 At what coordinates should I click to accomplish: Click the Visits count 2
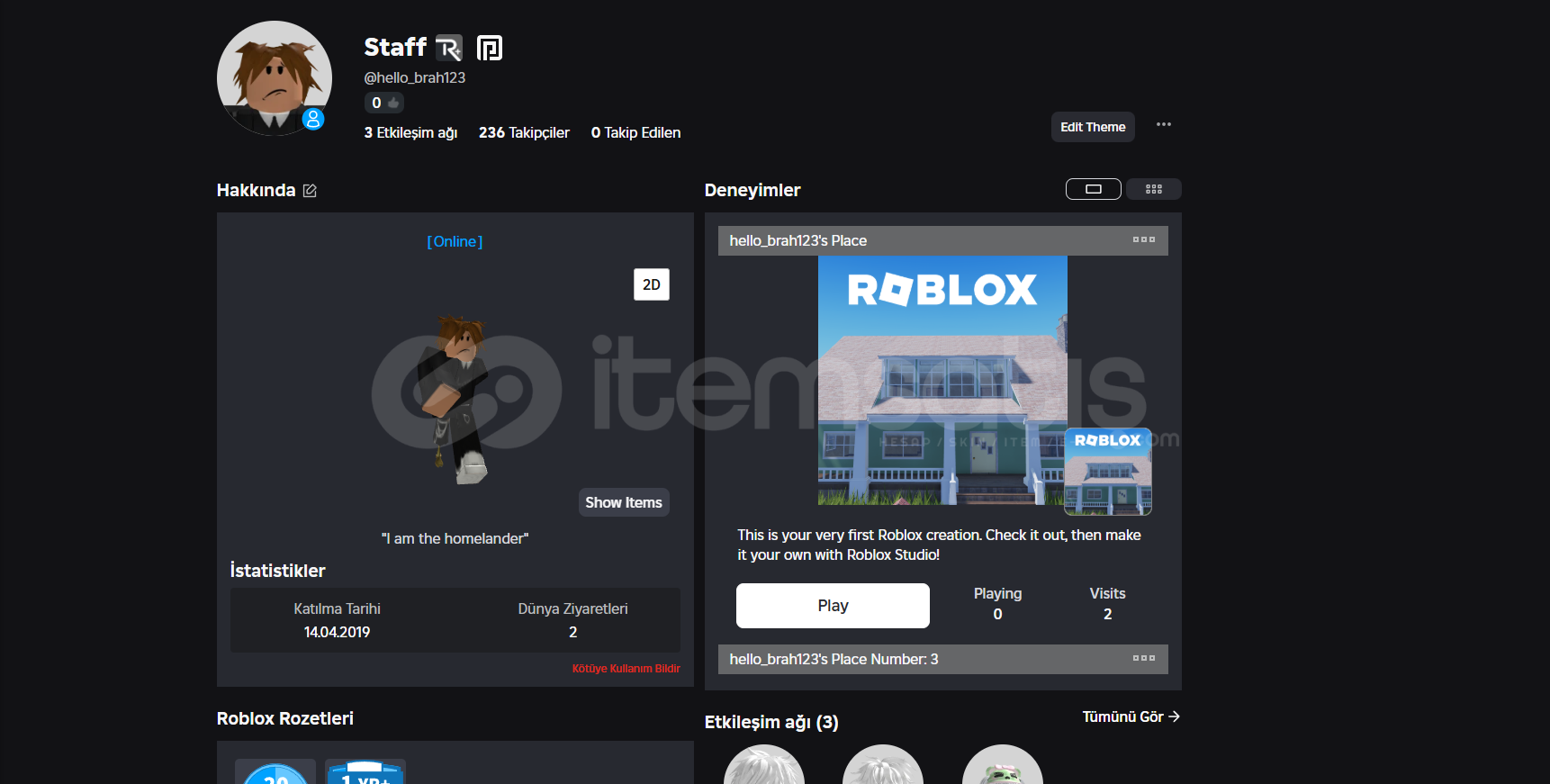pyautogui.click(x=1108, y=614)
